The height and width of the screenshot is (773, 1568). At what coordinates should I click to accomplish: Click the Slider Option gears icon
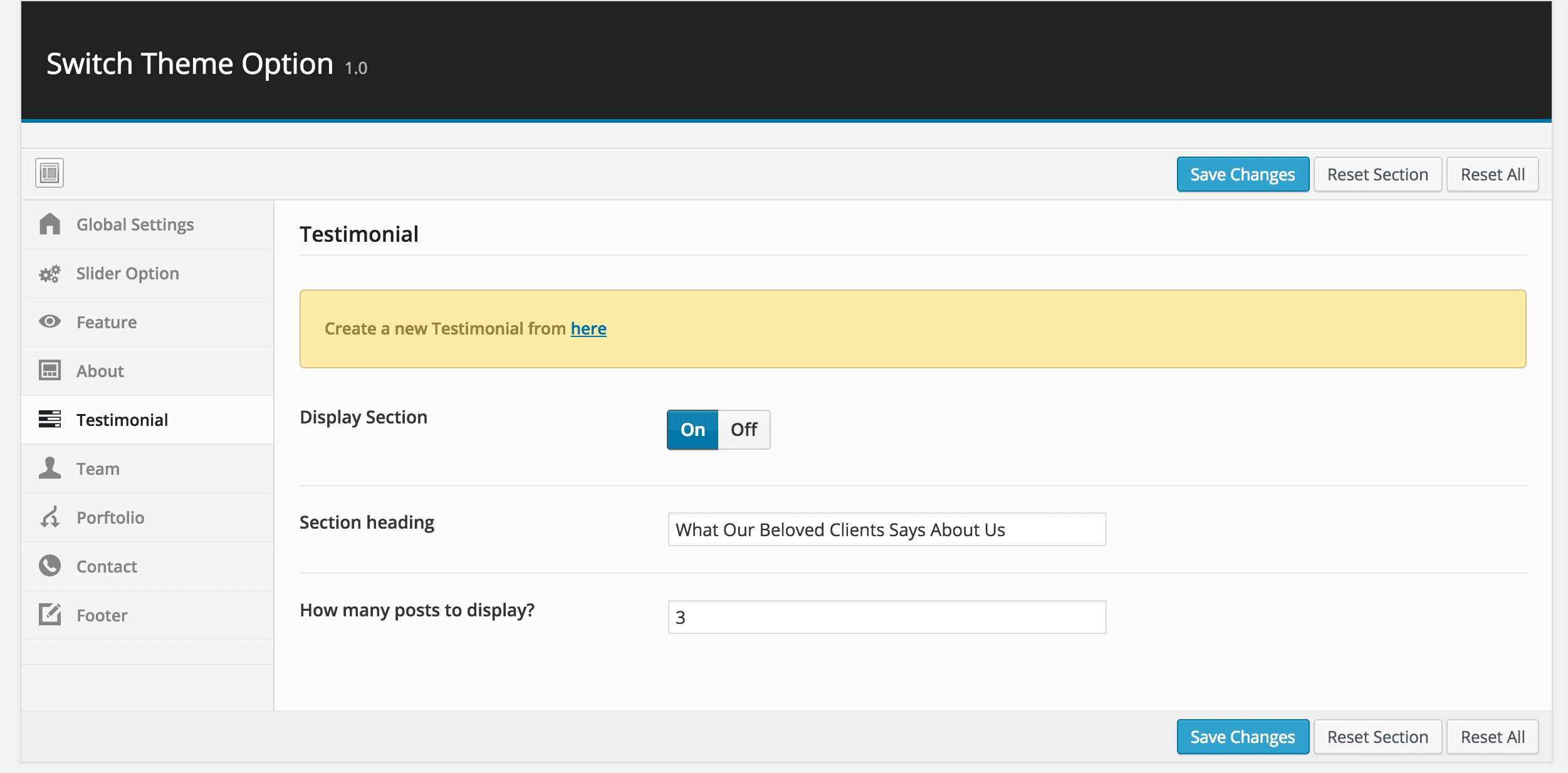(x=50, y=274)
